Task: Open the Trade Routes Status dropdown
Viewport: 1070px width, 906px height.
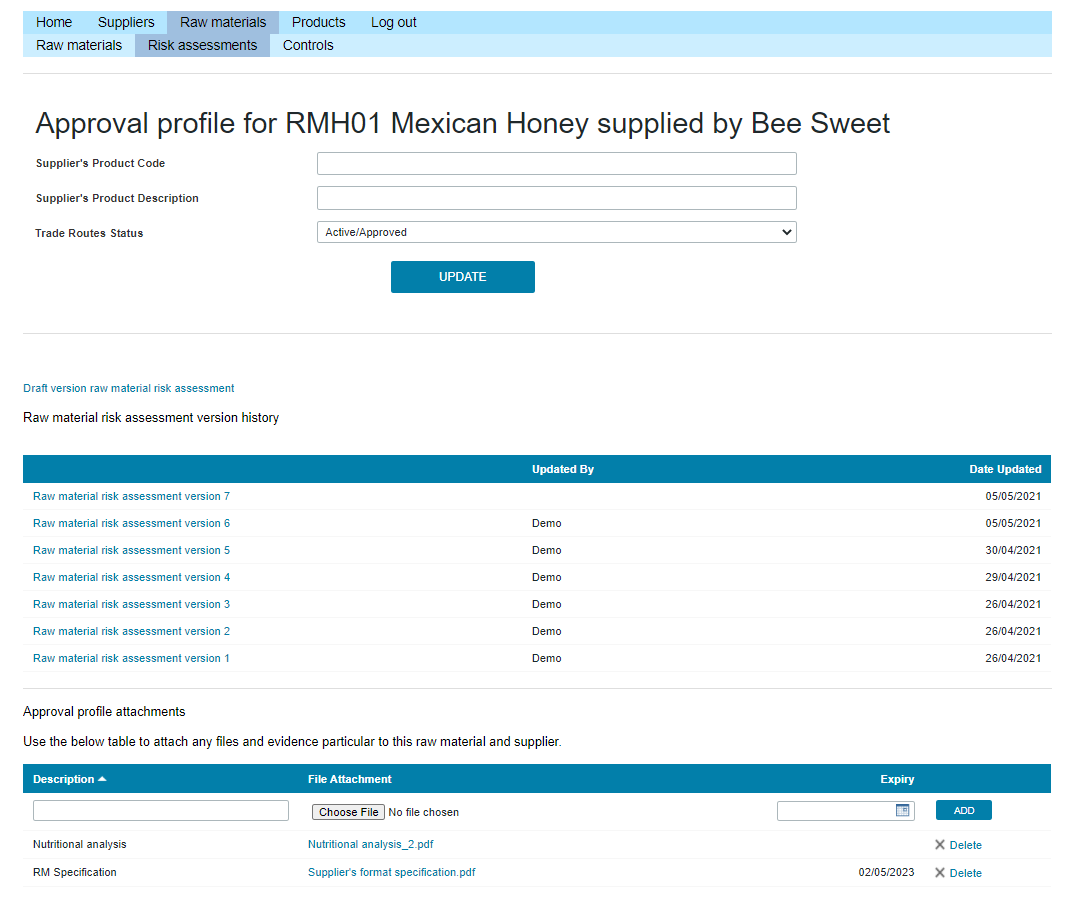Action: tap(556, 232)
